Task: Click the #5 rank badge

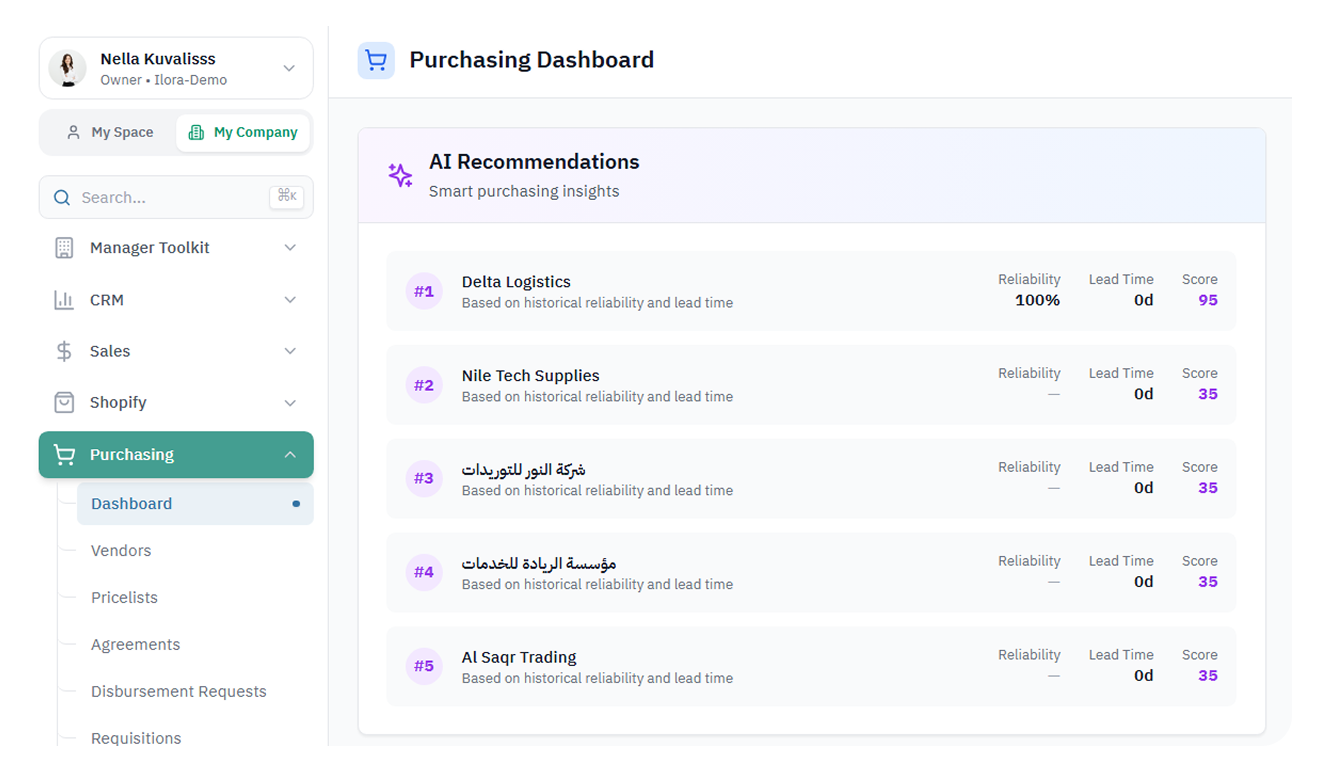Action: 424,667
